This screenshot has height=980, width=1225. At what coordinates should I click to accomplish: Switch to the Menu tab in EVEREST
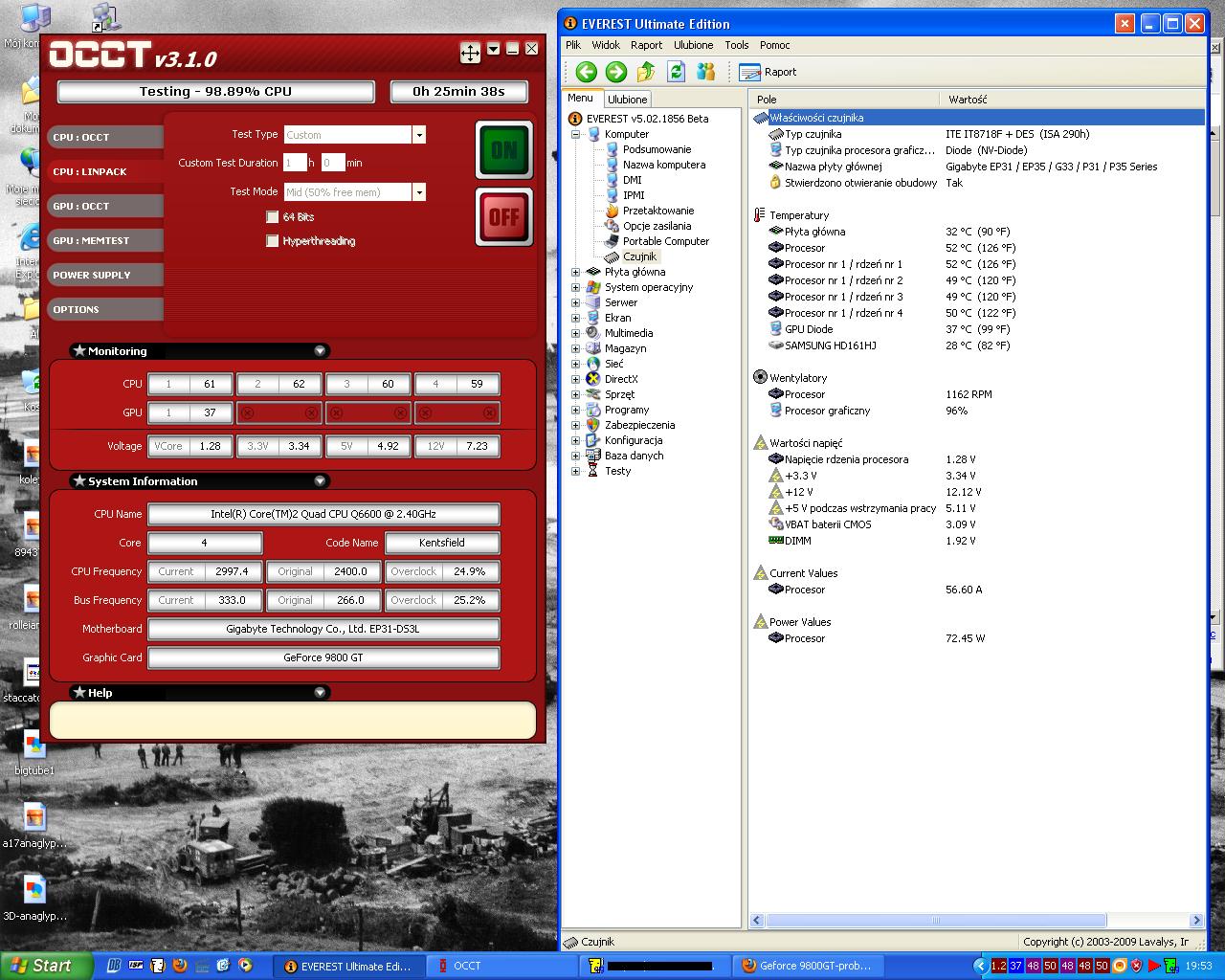click(x=581, y=98)
